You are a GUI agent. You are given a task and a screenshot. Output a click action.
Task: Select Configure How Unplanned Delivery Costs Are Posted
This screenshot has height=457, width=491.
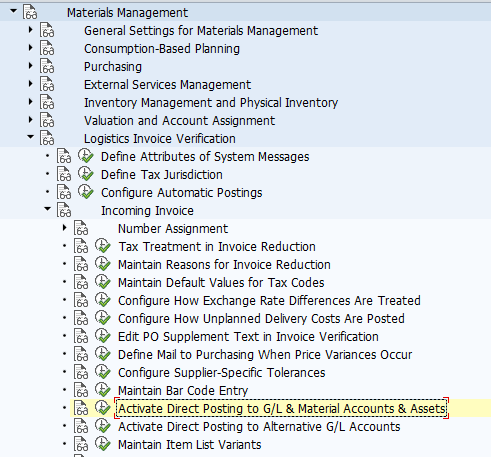pyautogui.click(x=261, y=319)
